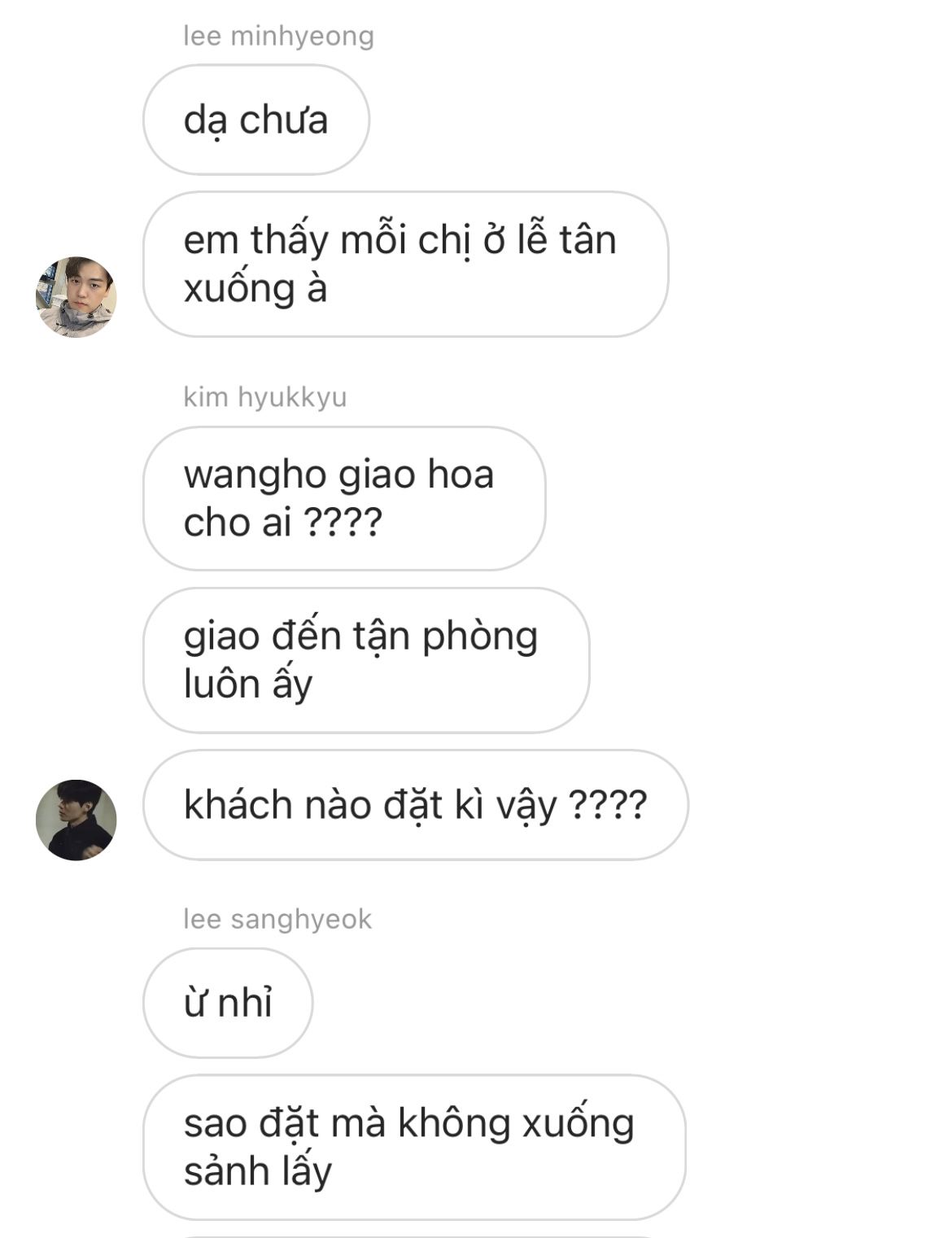Select the 'sao đặt mà không xuống' message
Viewport: 952px width, 1238px height.
[x=414, y=1147]
